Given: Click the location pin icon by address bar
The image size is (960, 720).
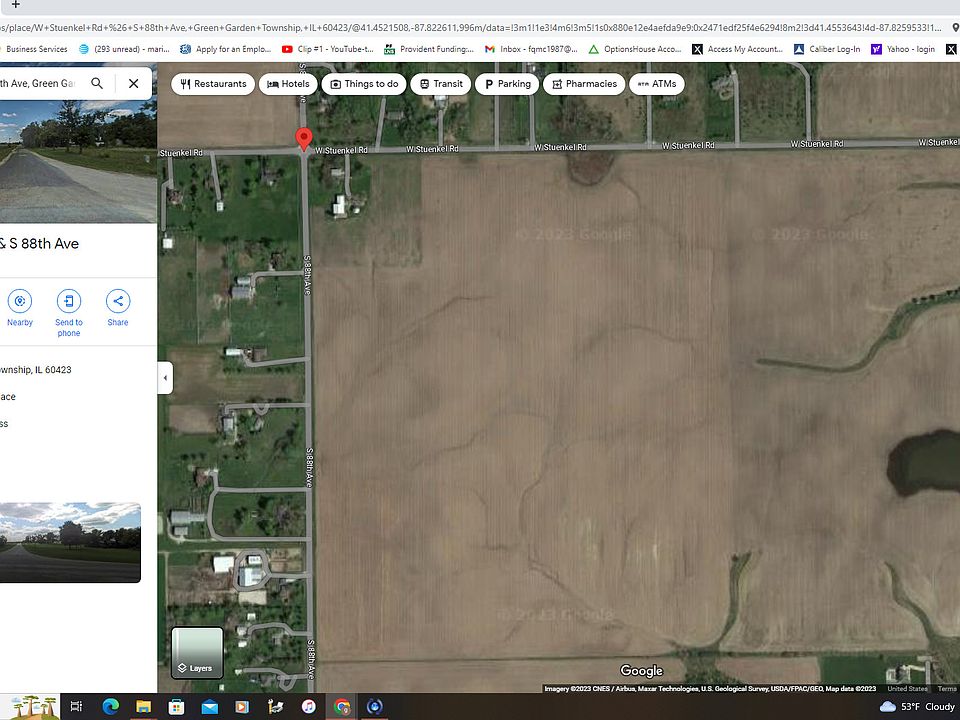Looking at the screenshot, I should (x=955, y=28).
